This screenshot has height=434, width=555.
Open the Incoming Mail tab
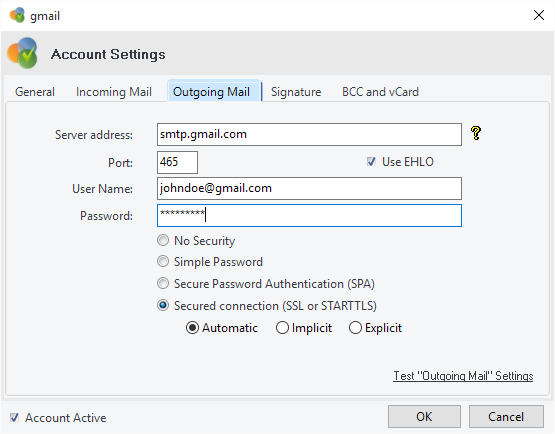coord(114,92)
